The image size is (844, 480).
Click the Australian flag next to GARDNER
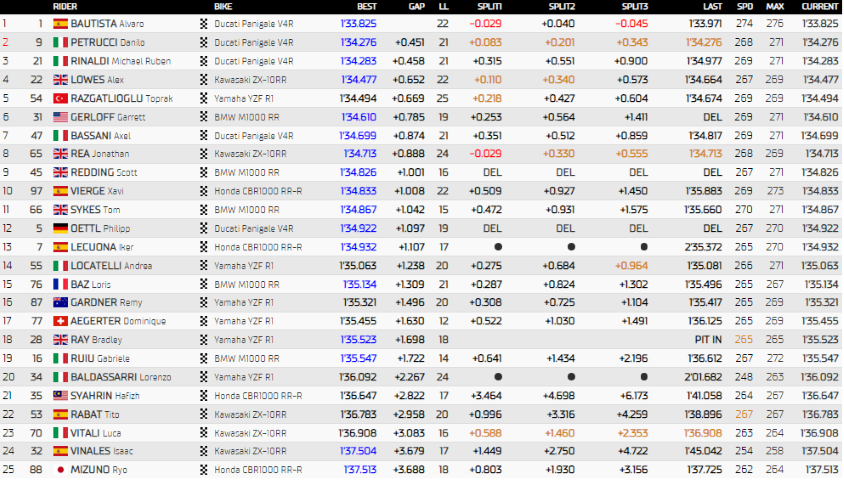(60, 302)
